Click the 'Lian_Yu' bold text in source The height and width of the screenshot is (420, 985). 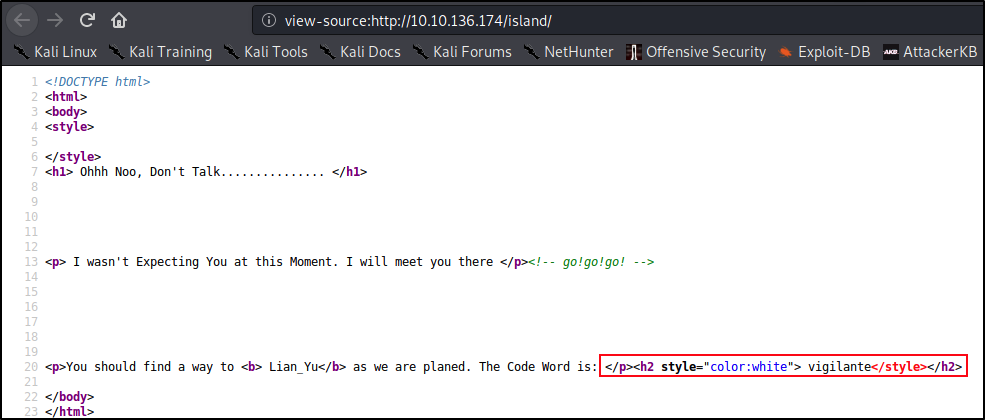coord(291,367)
